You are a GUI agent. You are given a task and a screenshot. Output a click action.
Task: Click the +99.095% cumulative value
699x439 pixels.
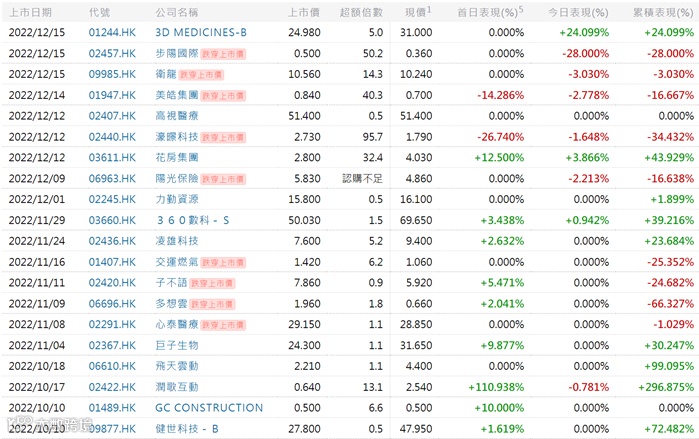(669, 366)
